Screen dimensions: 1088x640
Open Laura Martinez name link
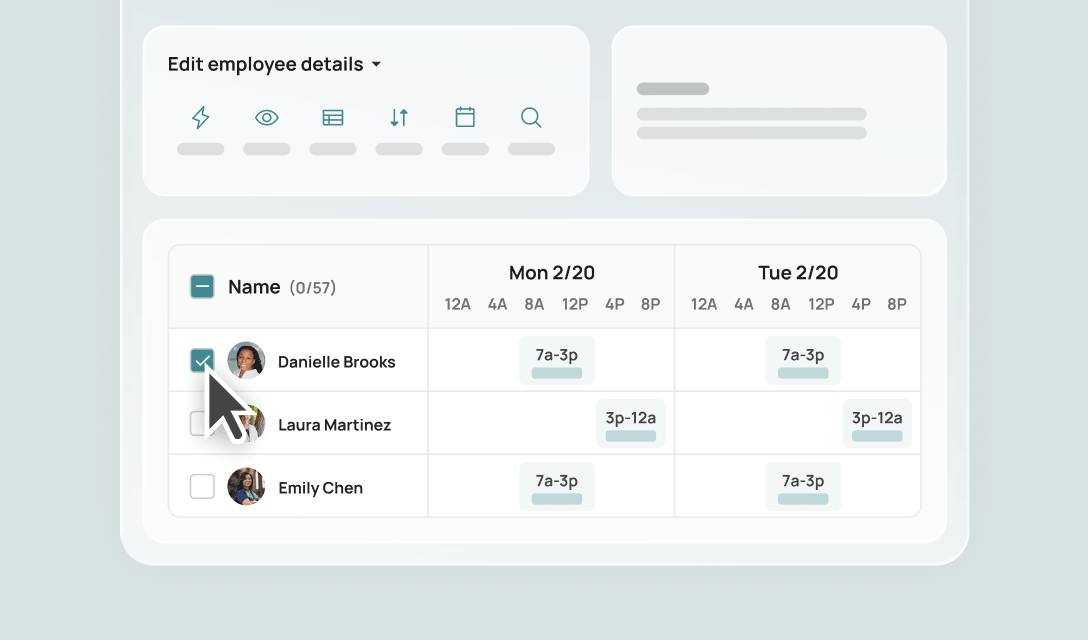(334, 425)
